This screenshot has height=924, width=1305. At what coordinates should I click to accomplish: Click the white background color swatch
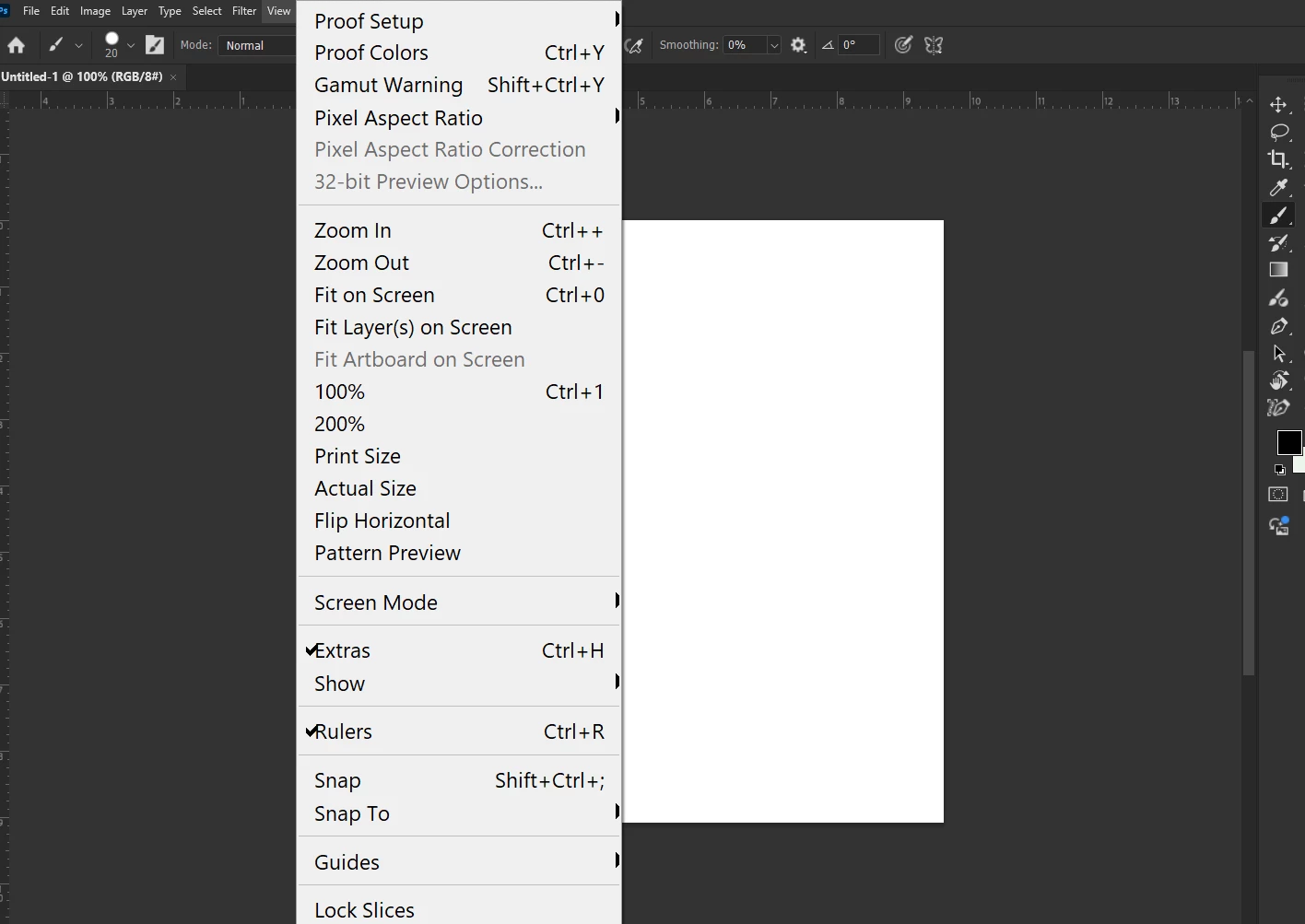1299,463
